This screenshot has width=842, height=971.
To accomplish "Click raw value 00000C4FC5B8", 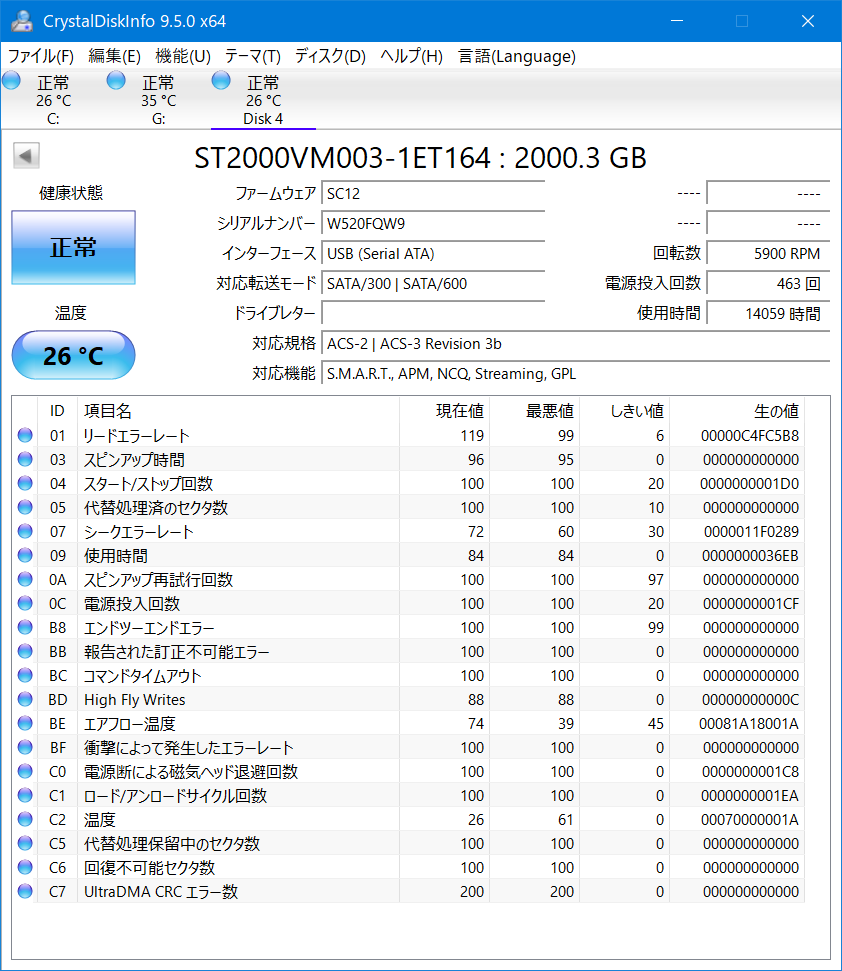I will pyautogui.click(x=750, y=436).
